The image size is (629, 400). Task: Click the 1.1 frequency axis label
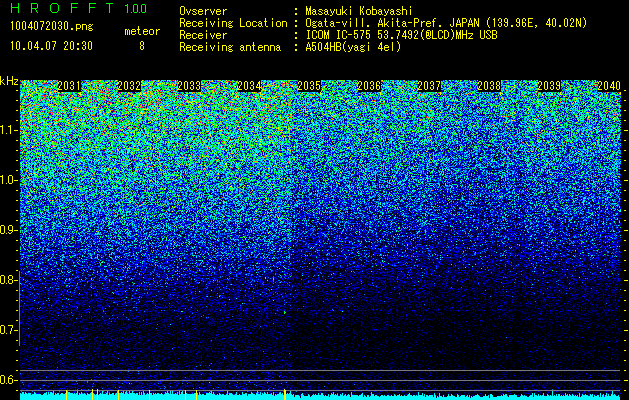click(9, 130)
